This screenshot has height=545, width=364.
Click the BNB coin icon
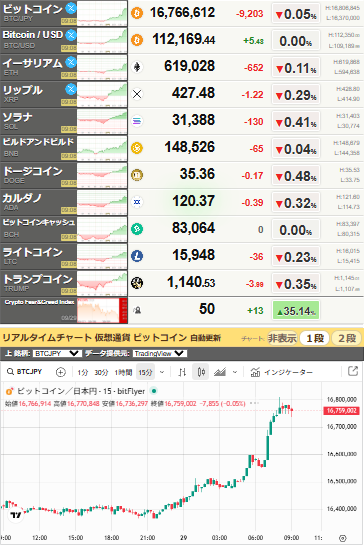pos(137,148)
